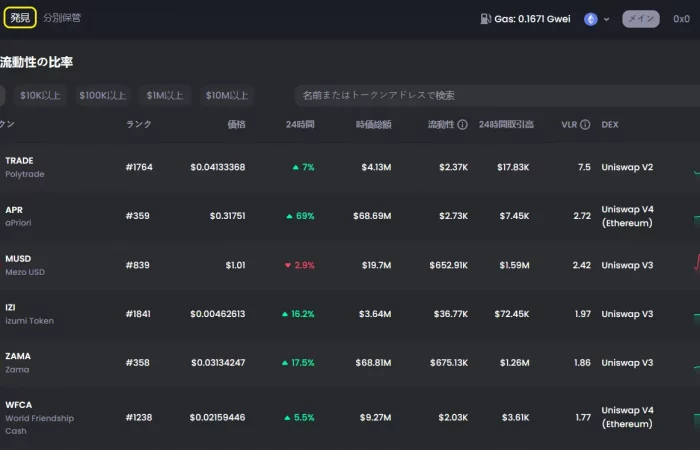This screenshot has width=700, height=450.
Task: Click the info icon next to 流動性
Action: (462, 125)
